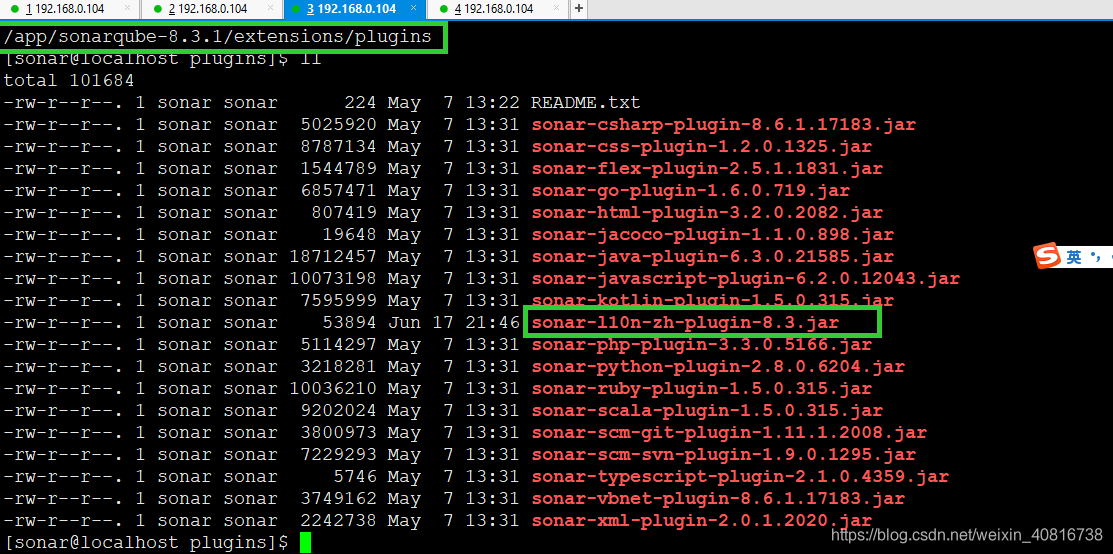Click file size 5025920
Image resolution: width=1113 pixels, height=554 pixels.
coord(338,124)
